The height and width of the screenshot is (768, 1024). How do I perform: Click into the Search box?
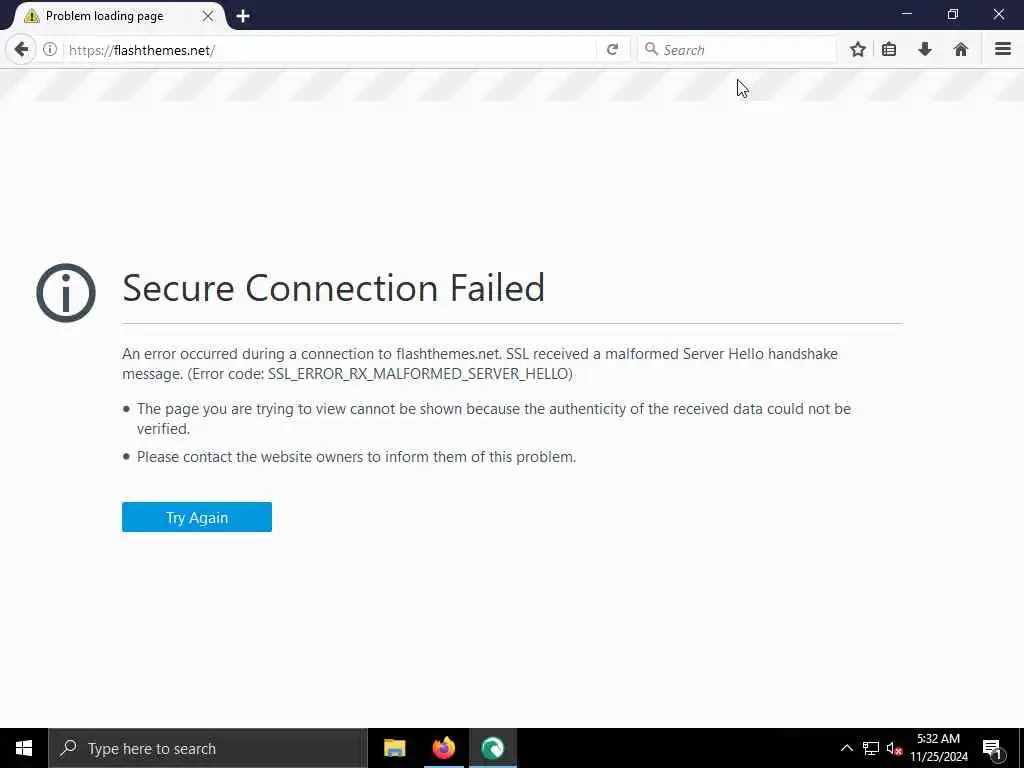pos(745,49)
